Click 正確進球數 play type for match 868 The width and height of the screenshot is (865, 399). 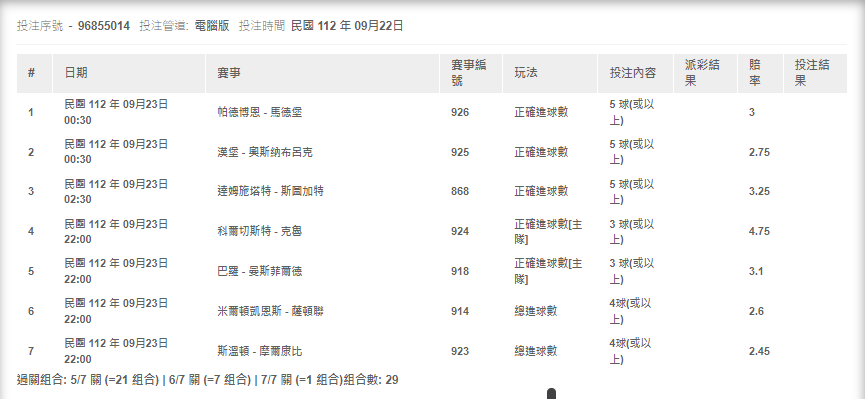click(541, 191)
